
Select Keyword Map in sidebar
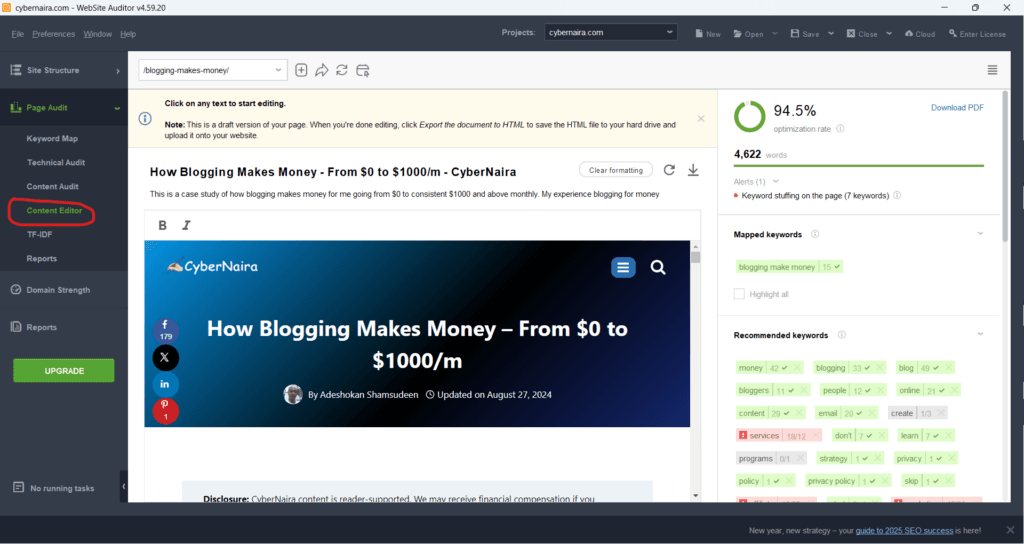point(52,138)
